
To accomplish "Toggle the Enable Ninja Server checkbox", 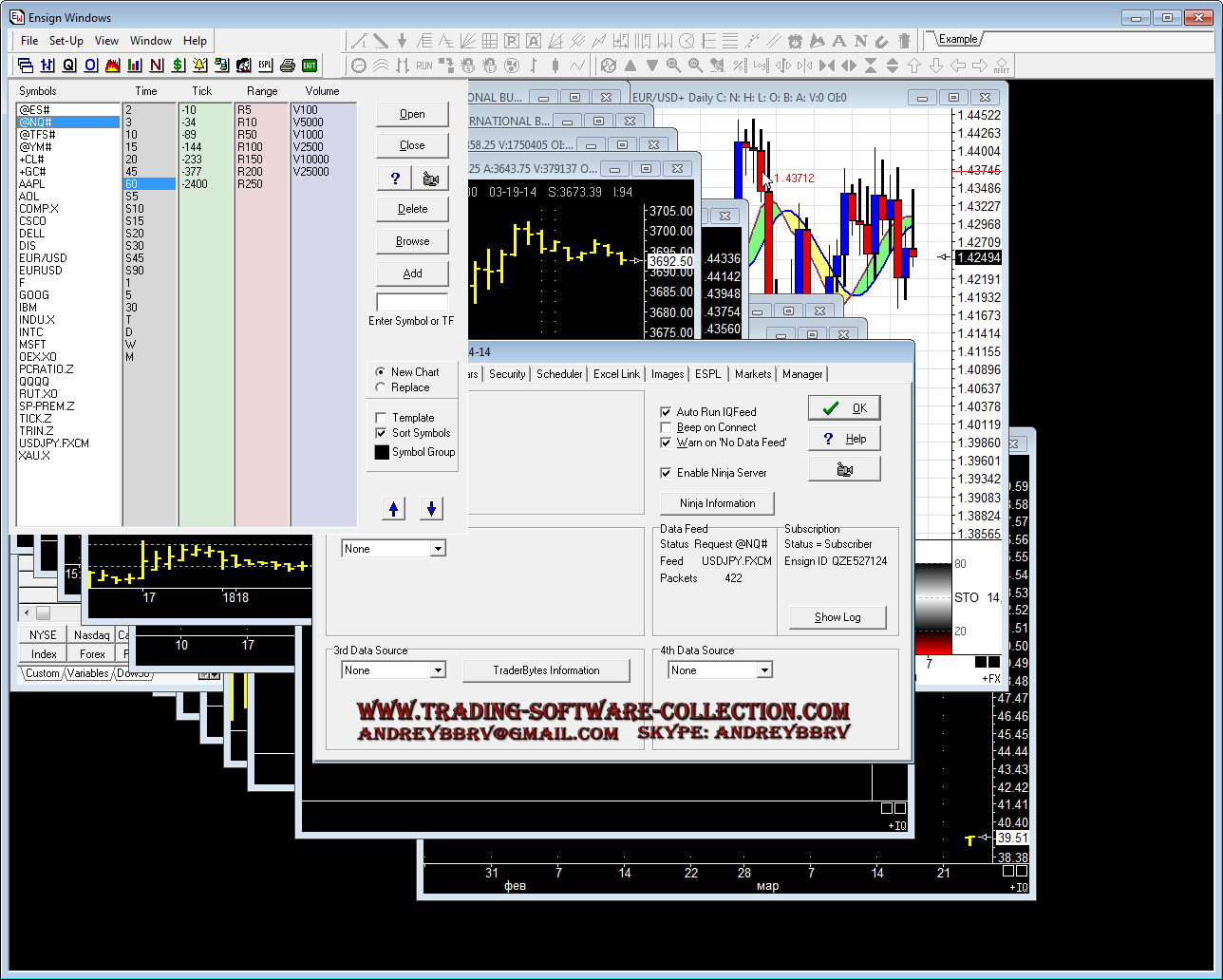I will pos(666,473).
